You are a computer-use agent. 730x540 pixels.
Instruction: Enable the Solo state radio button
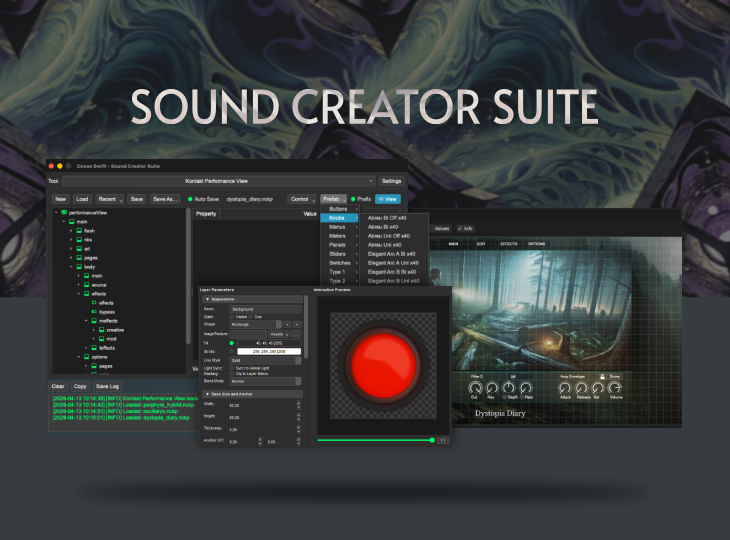pos(250,317)
